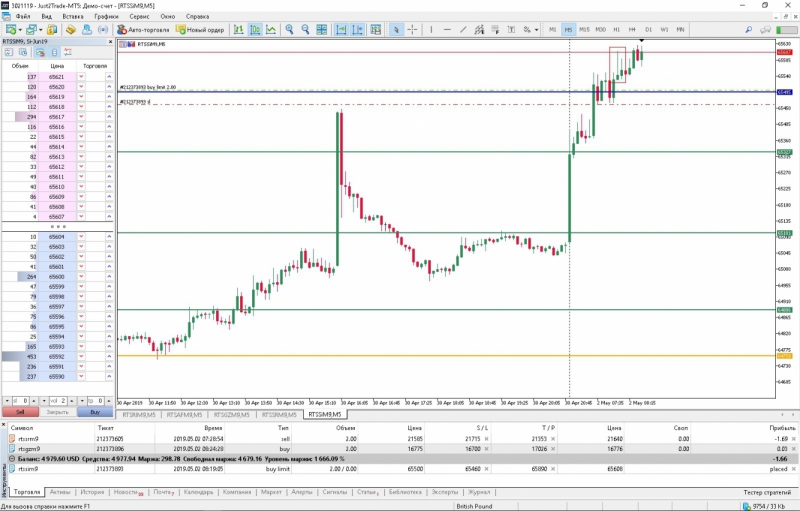Click the Новый ордер button
Viewport: 800px width, 511px height.
coord(200,30)
